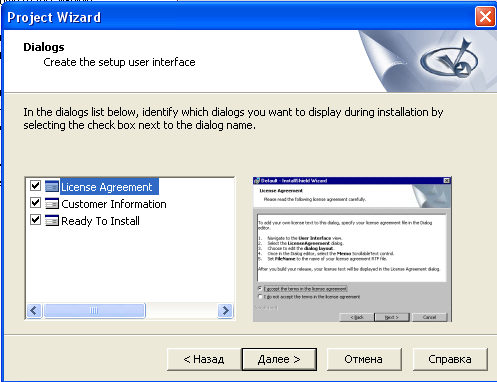The height and width of the screenshot is (382, 497).
Task: Select the Customer Information list item
Action: [114, 204]
